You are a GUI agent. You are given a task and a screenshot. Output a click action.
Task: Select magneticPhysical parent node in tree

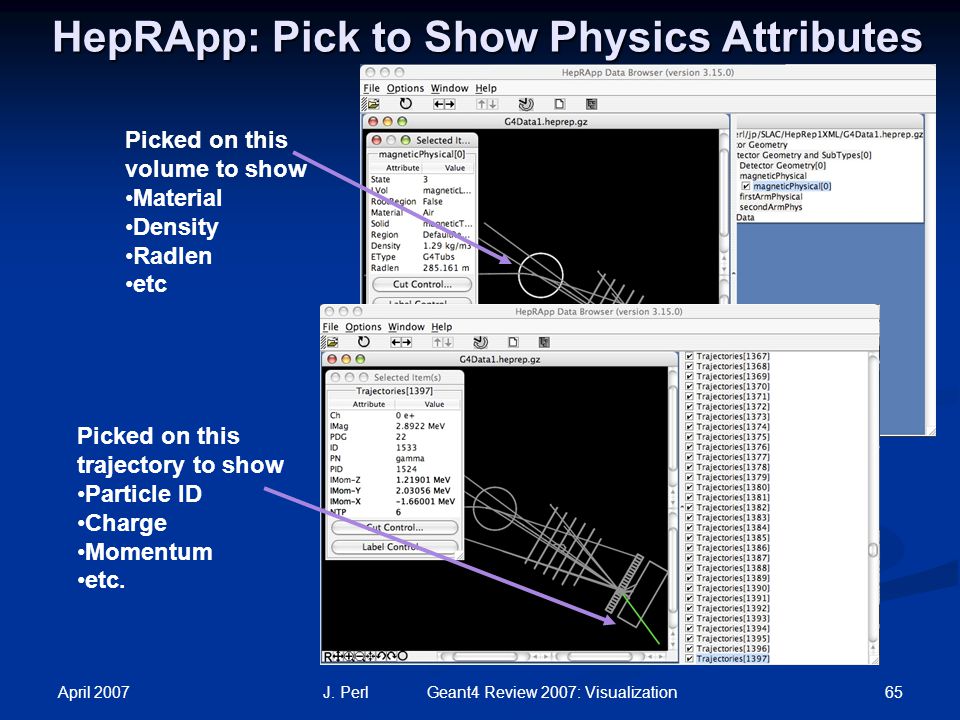pos(773,176)
